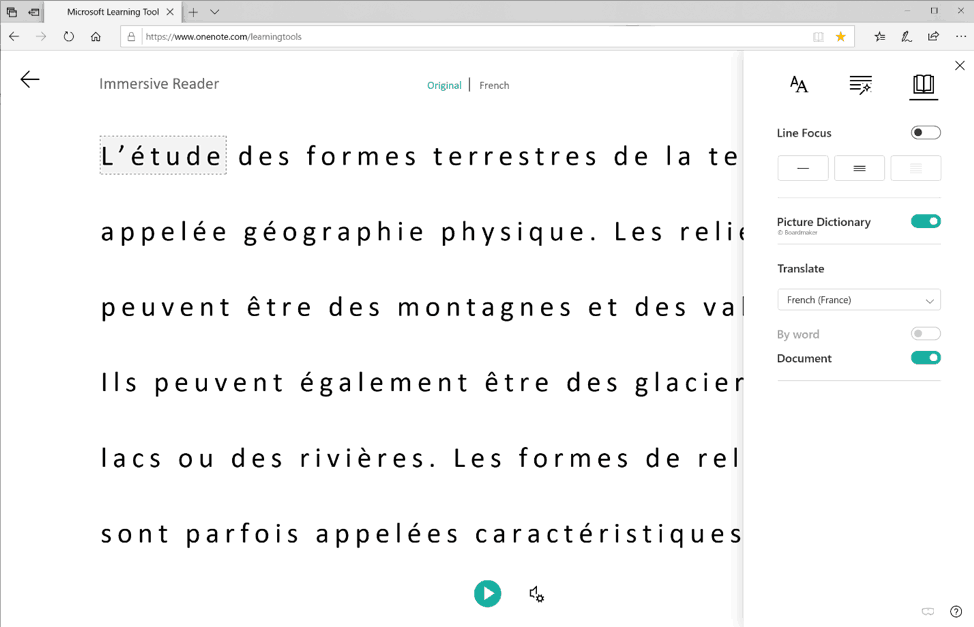Viewport: 974px width, 627px height.
Task: Open browser Settings and more menu
Action: [960, 37]
